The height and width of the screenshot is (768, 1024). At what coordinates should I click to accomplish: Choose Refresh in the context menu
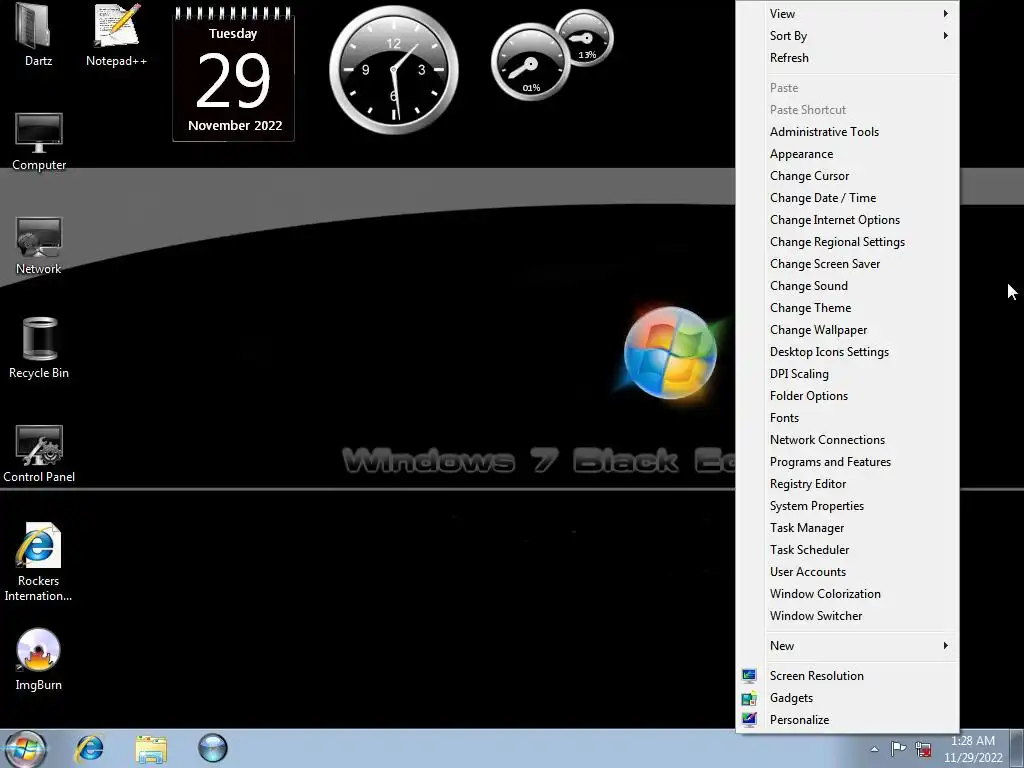coord(848,57)
